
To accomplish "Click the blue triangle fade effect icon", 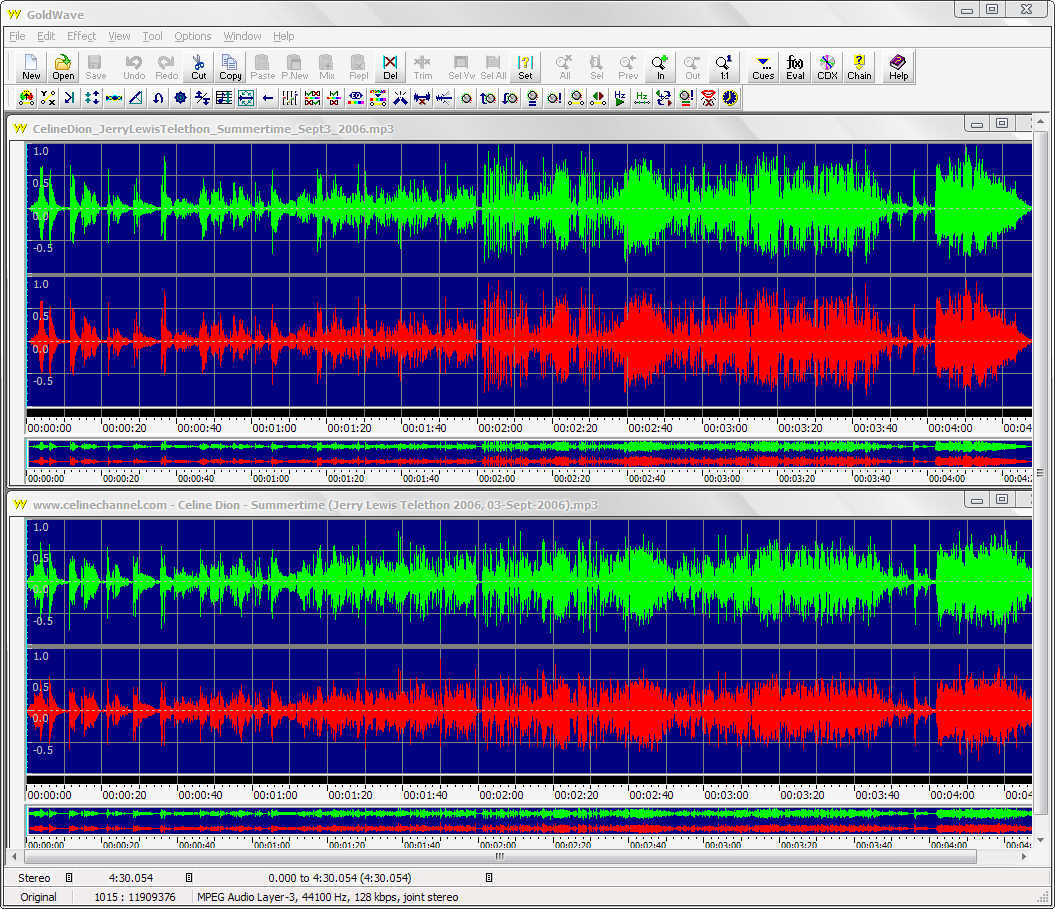I will [x=136, y=98].
